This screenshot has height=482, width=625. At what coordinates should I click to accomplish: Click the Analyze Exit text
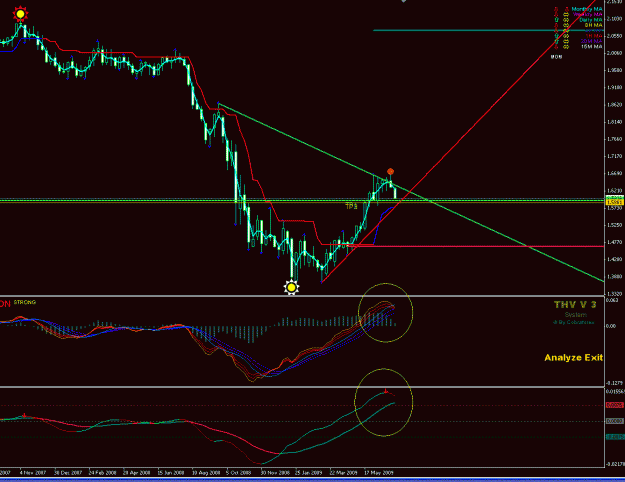(x=574, y=358)
